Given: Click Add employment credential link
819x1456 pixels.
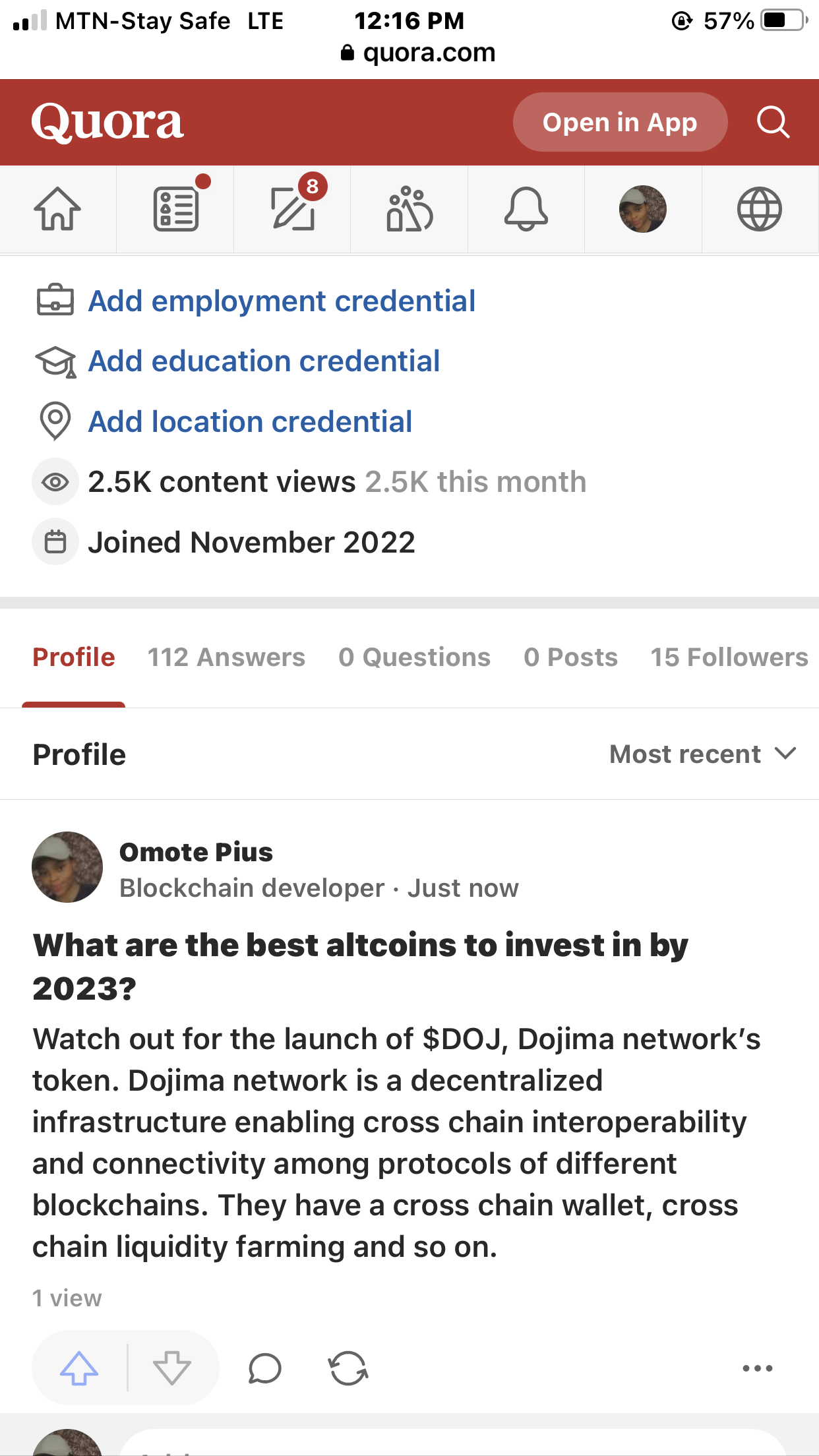Looking at the screenshot, I should pos(282,301).
